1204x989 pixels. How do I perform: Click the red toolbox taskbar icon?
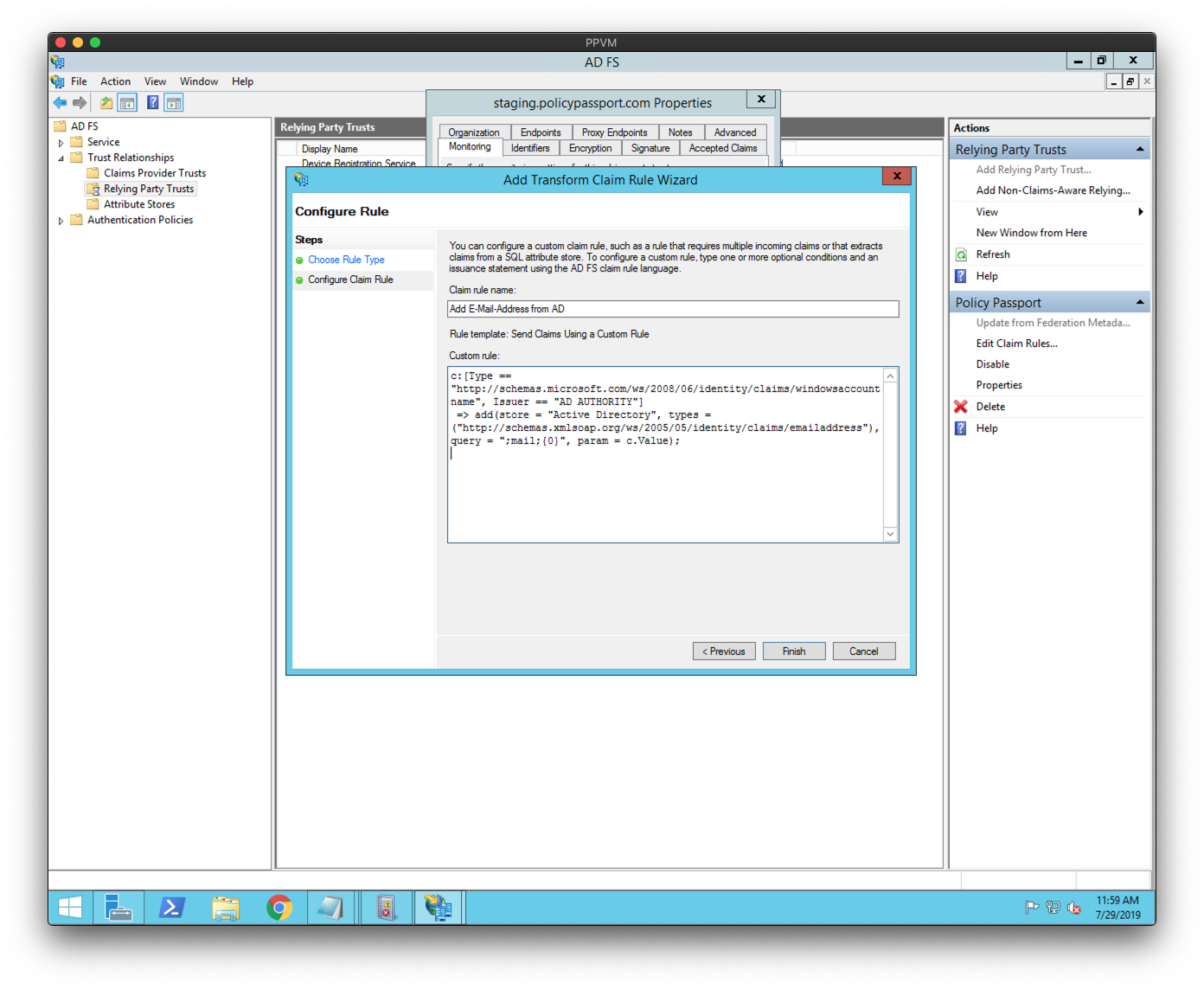coord(386,908)
